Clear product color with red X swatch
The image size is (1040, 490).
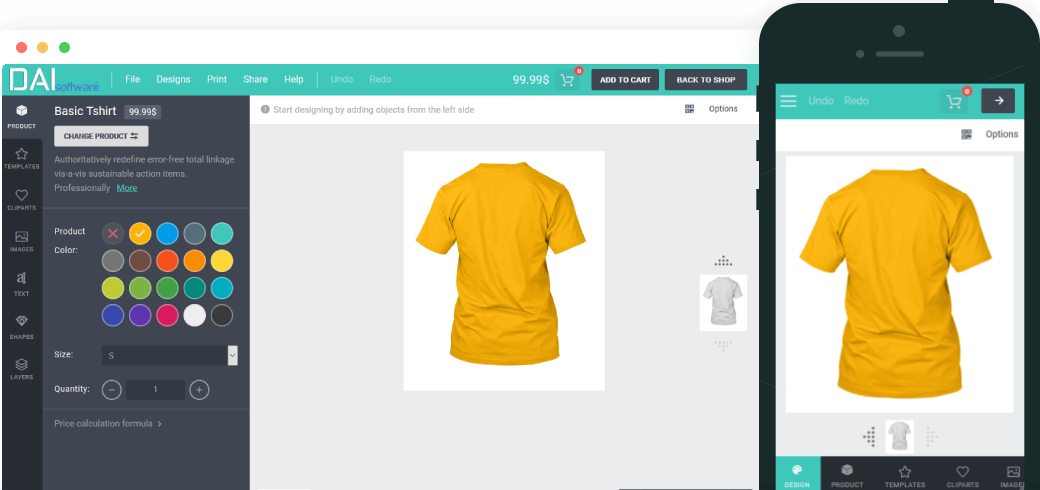113,233
